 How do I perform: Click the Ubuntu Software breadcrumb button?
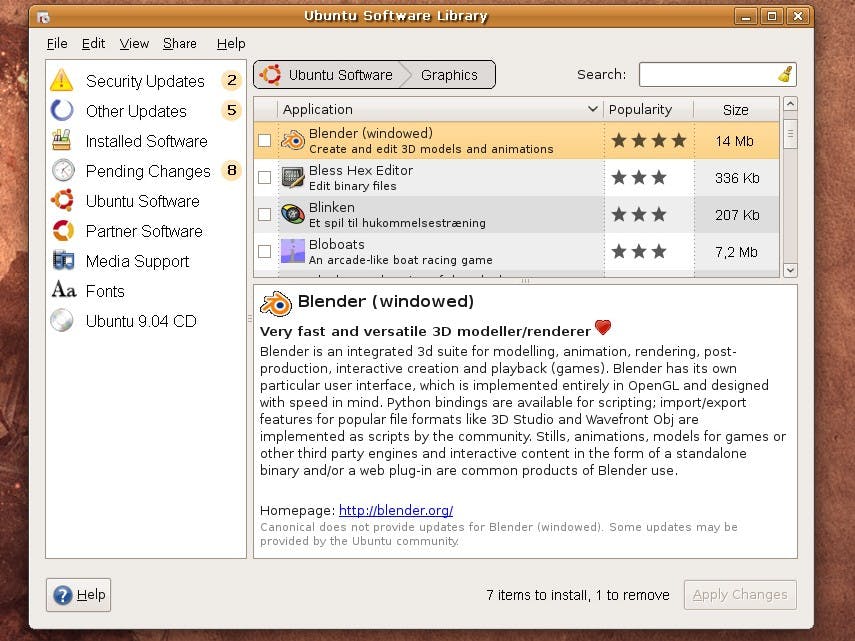pos(329,75)
